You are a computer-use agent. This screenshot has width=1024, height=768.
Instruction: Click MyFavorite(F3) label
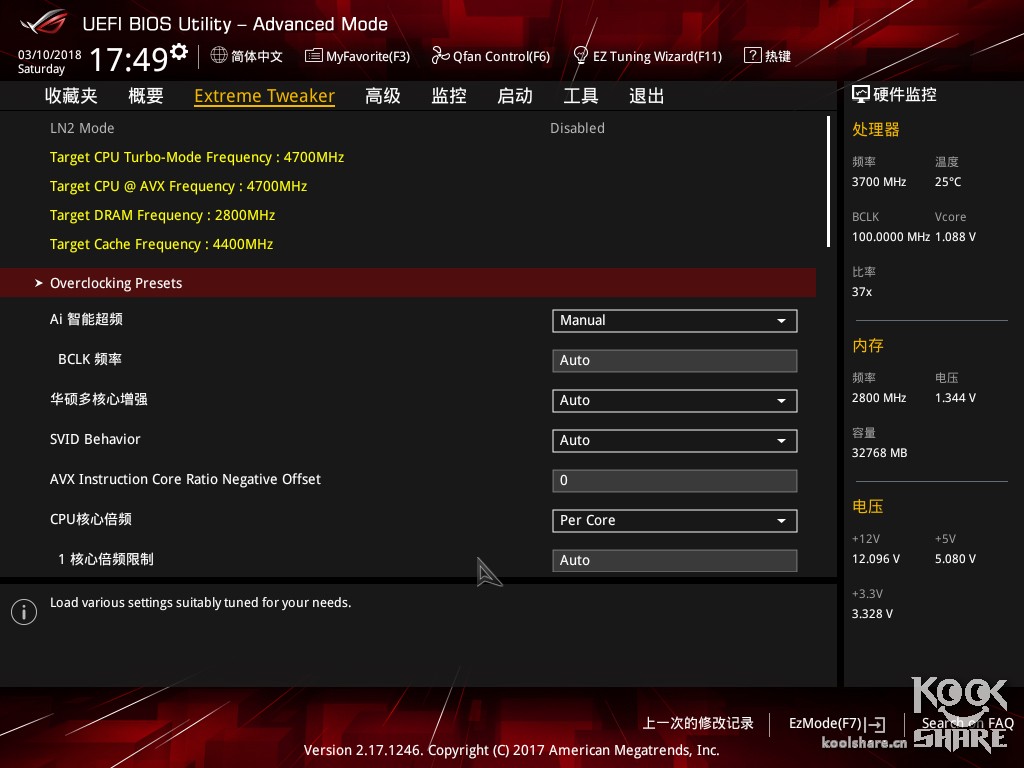click(x=368, y=56)
